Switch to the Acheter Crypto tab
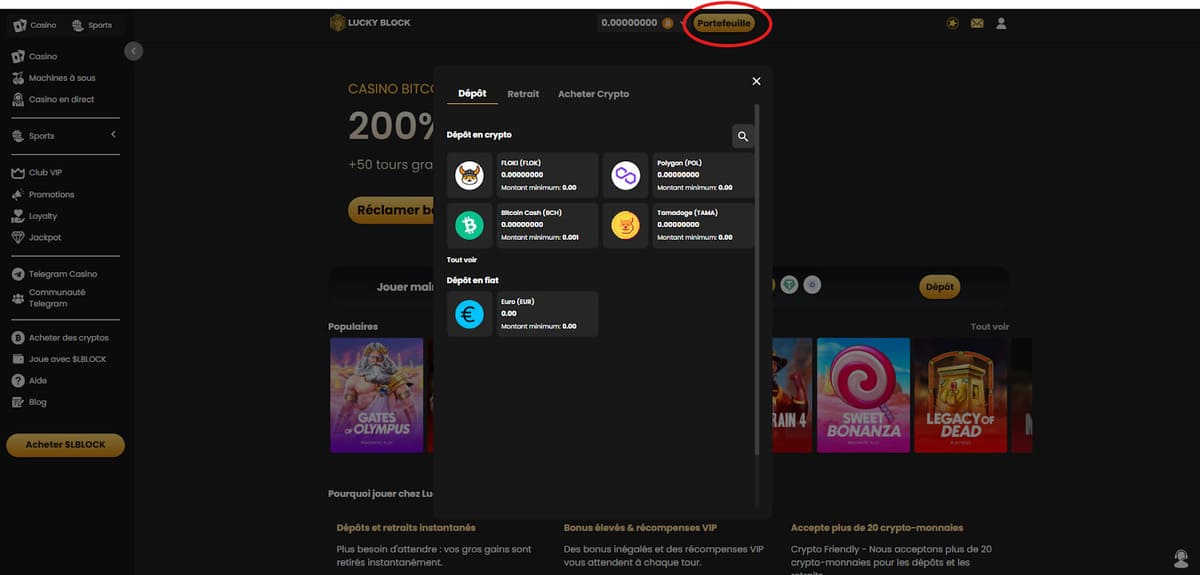1200x575 pixels. 593,94
